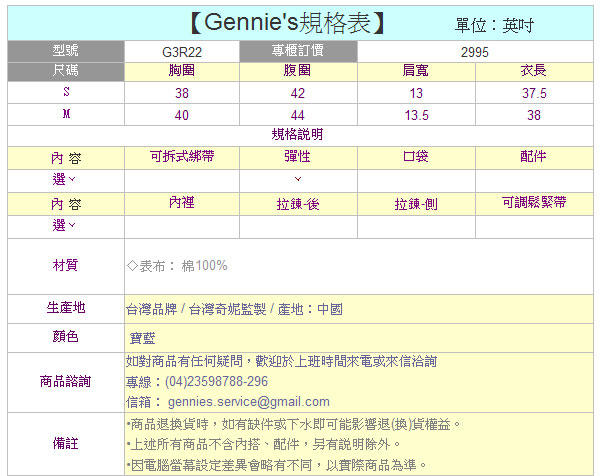This screenshot has width=600, height=476.
Task: Click the 腹圍 column header
Action: pos(297,70)
